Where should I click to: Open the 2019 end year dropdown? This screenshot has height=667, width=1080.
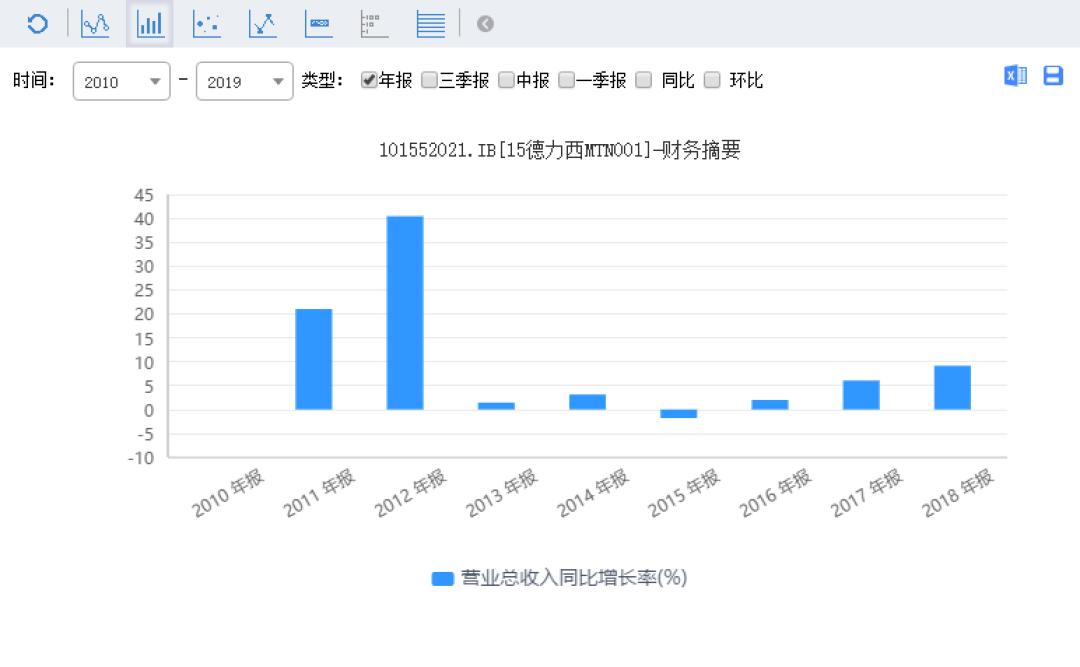(x=244, y=82)
